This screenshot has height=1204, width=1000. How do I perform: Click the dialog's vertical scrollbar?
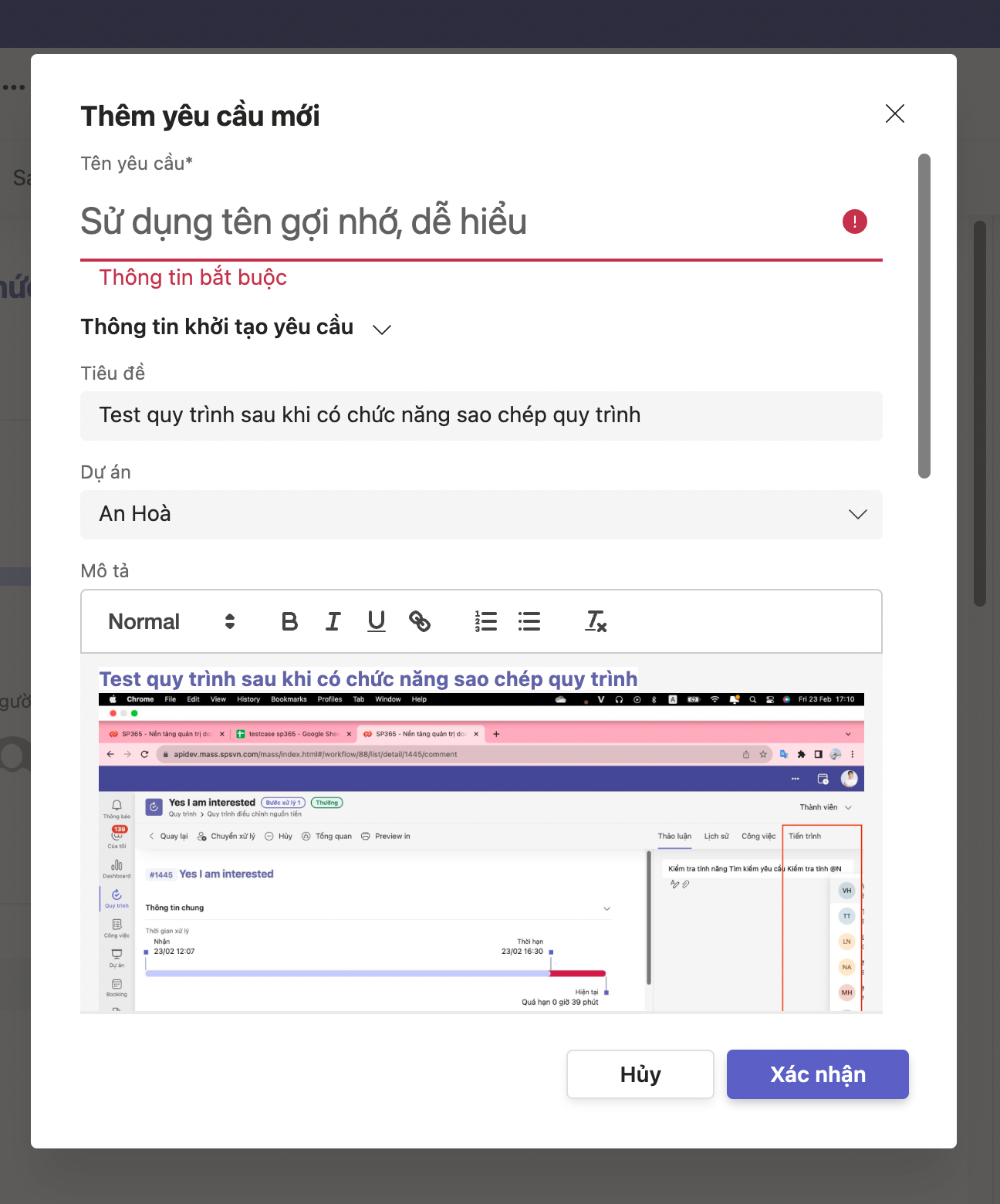coord(924,316)
